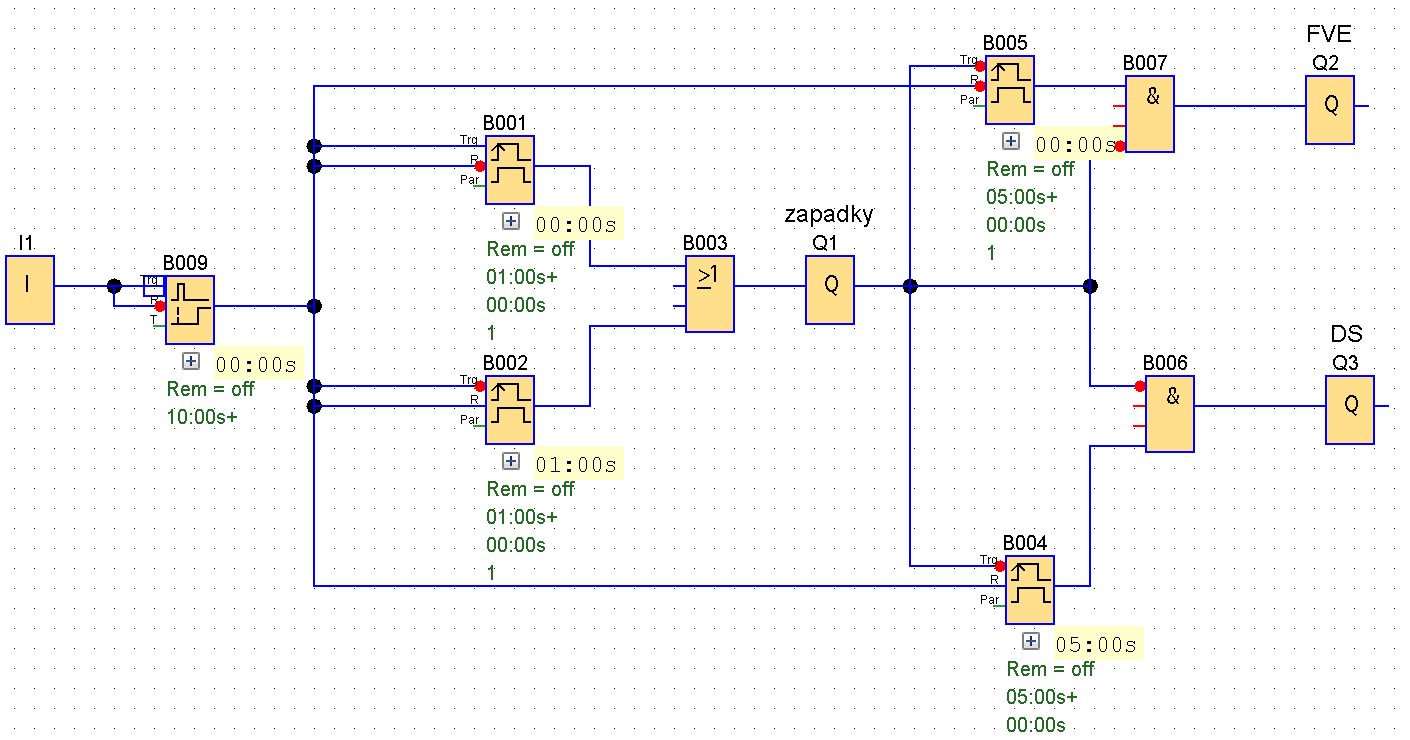This screenshot has width=1410, height=740.
Task: Click B004 time value 05:00s
Action: (1096, 645)
